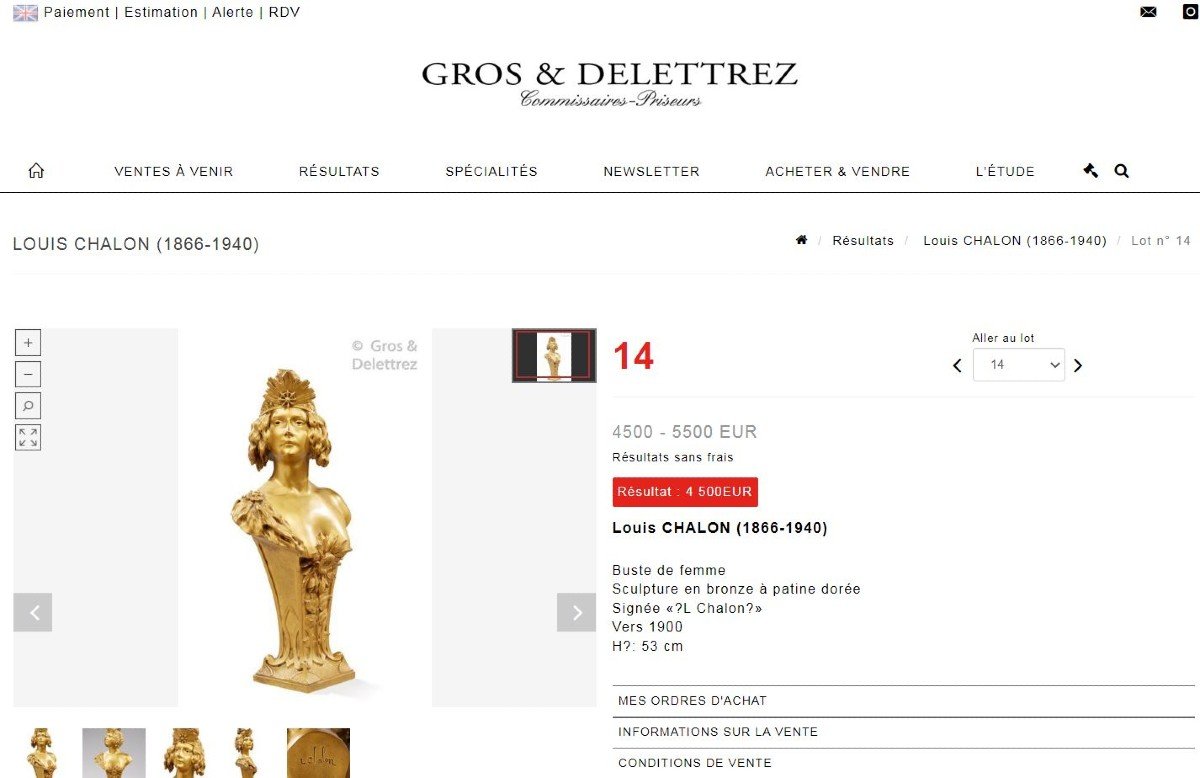
Task: Expand the 'Mes ordres d'achat' section
Action: click(903, 701)
